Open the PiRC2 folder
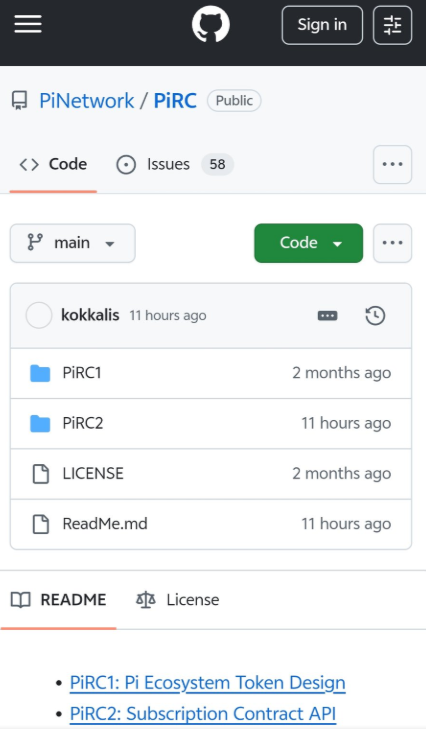Viewport: 426px width, 735px height. click(83, 423)
